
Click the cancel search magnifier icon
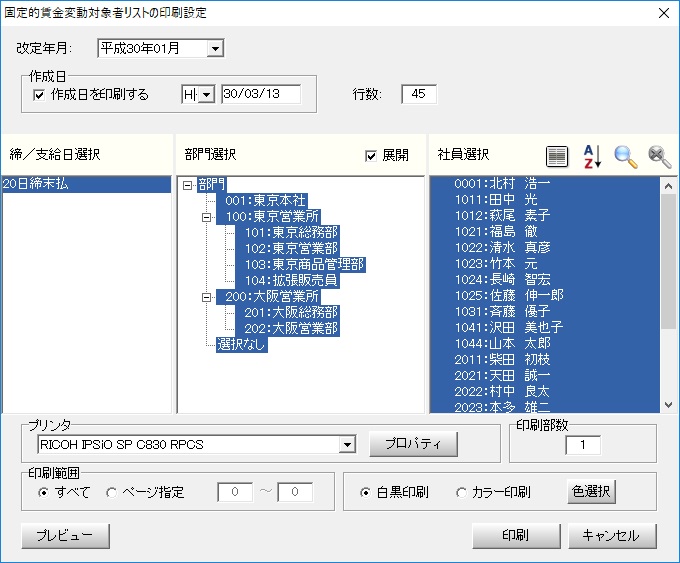[x=660, y=157]
